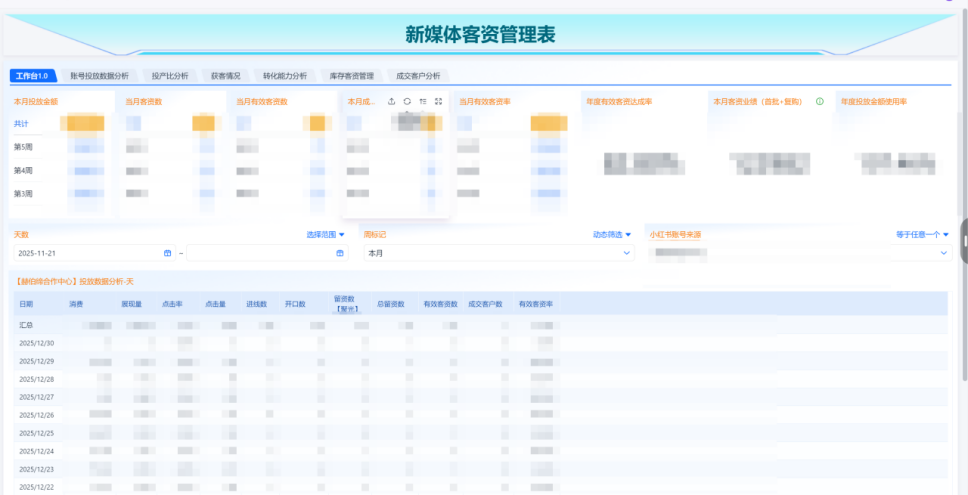The width and height of the screenshot is (968, 495).
Task: Open the start date calendar icon
Action: click(168, 253)
